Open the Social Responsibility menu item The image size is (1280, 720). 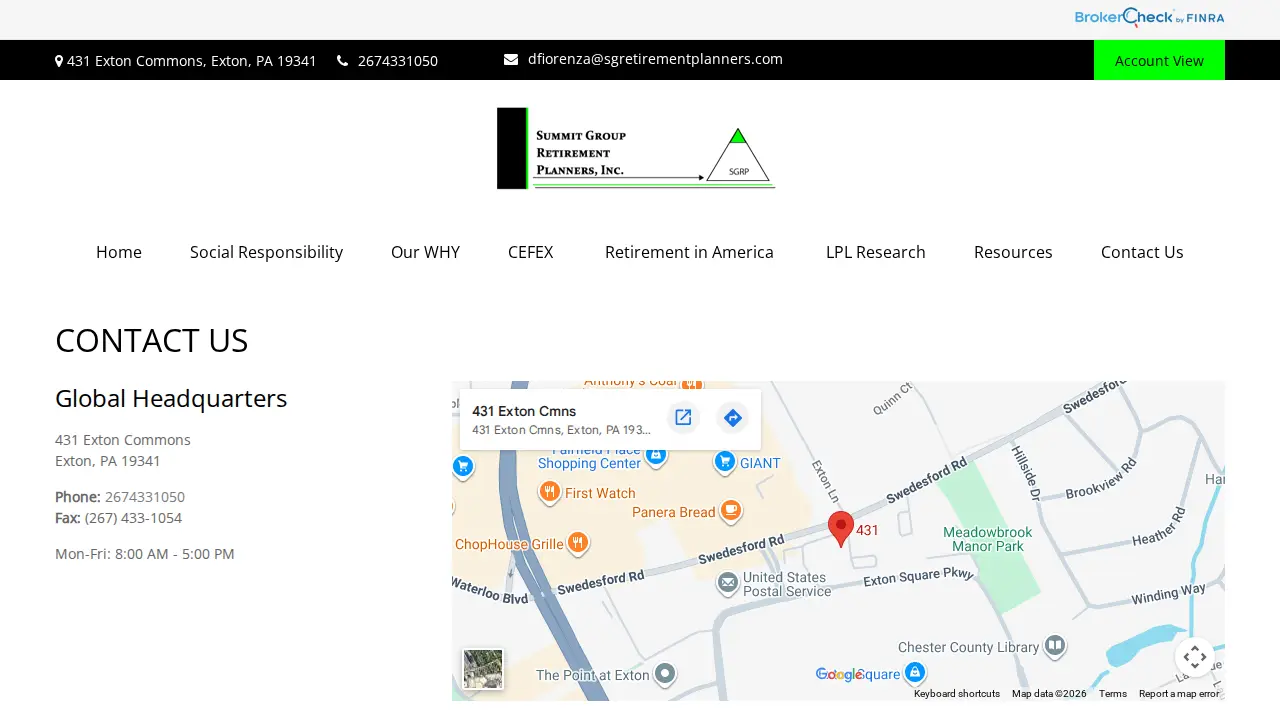(x=266, y=252)
